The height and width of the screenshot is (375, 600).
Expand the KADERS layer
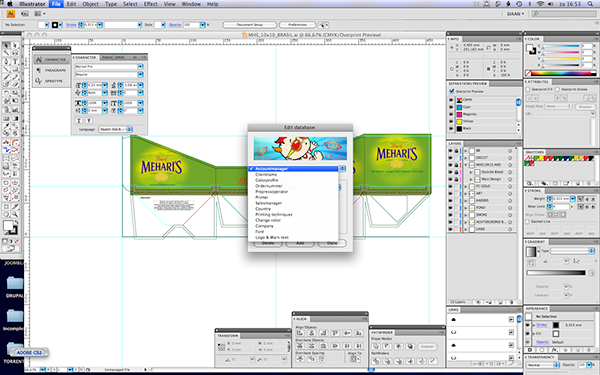(x=466, y=201)
